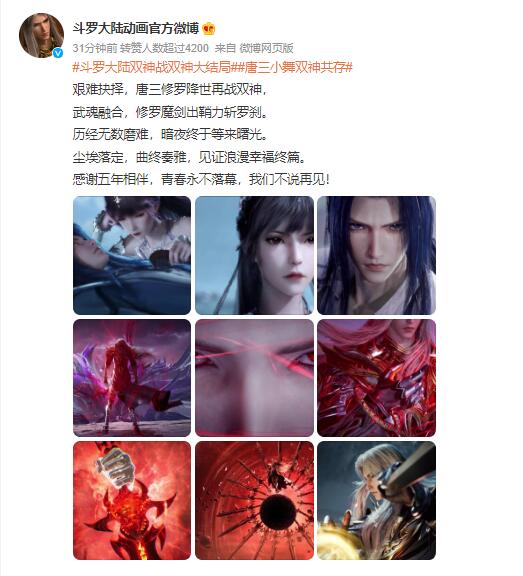Open hashtag #唐三小舞双神共存#
Screen dimensions: 523x576
click(x=294, y=67)
